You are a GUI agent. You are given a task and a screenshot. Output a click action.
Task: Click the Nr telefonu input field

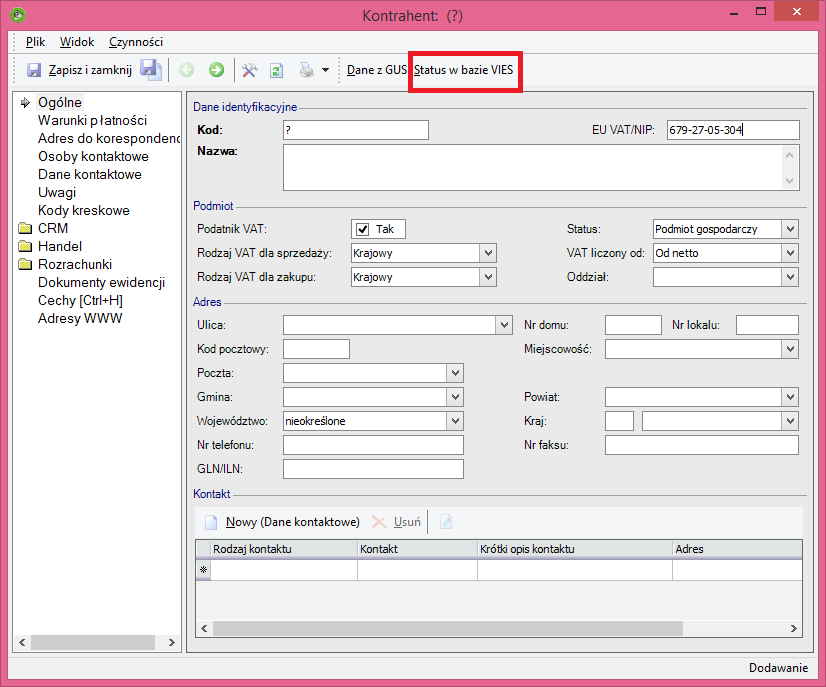pyautogui.click(x=373, y=445)
